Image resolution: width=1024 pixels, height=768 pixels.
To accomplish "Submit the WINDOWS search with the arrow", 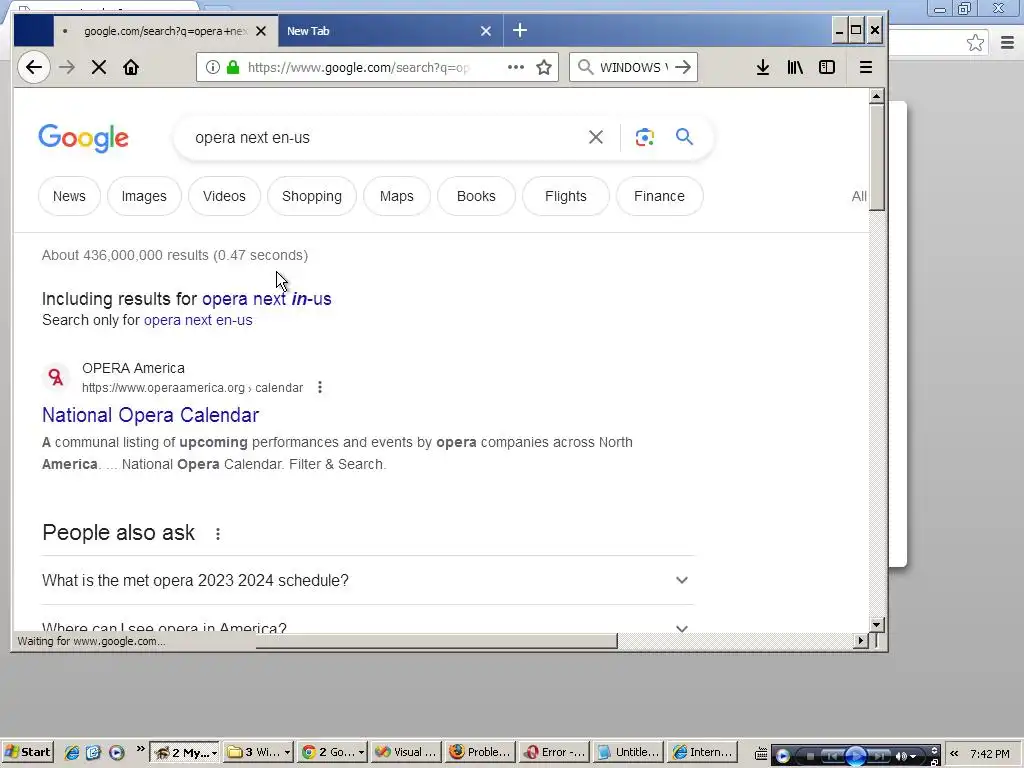I will coord(683,67).
